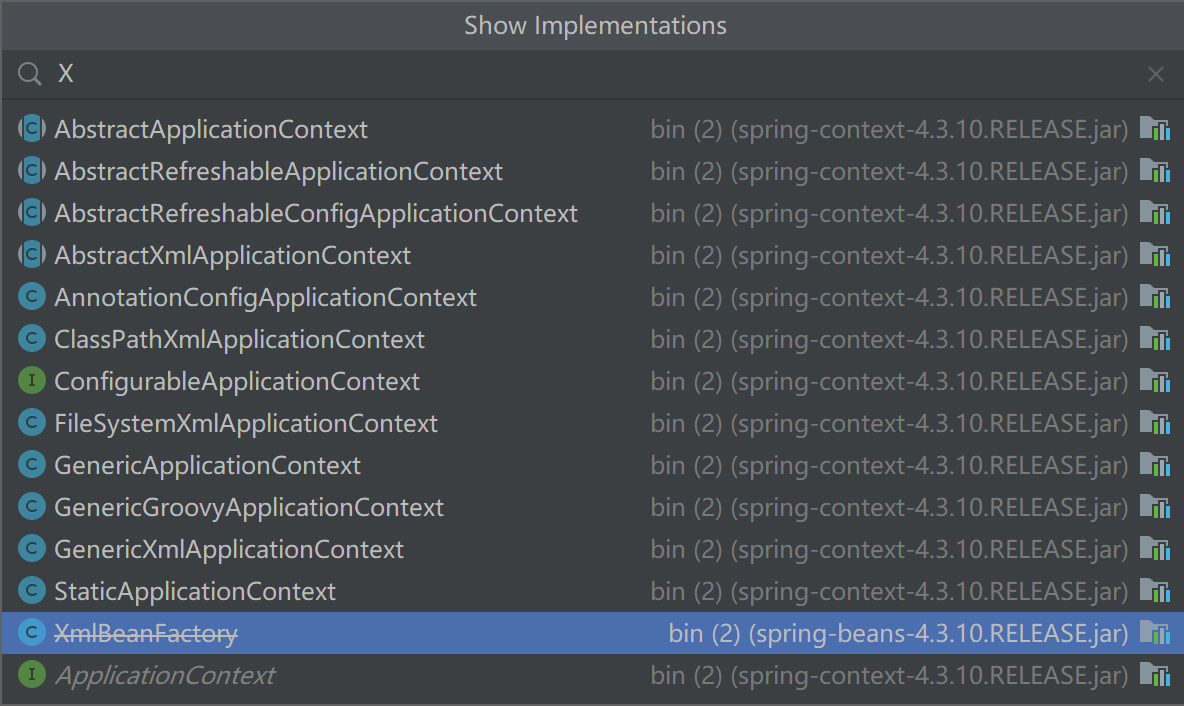Viewport: 1184px width, 706px height.
Task: Click the ApplicationContext interface icon
Action: (32, 675)
